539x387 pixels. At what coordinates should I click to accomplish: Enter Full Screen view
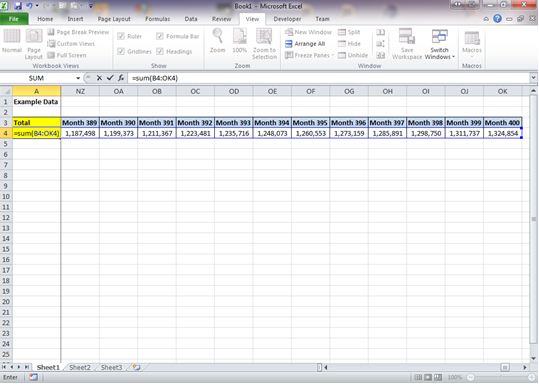tap(67, 55)
